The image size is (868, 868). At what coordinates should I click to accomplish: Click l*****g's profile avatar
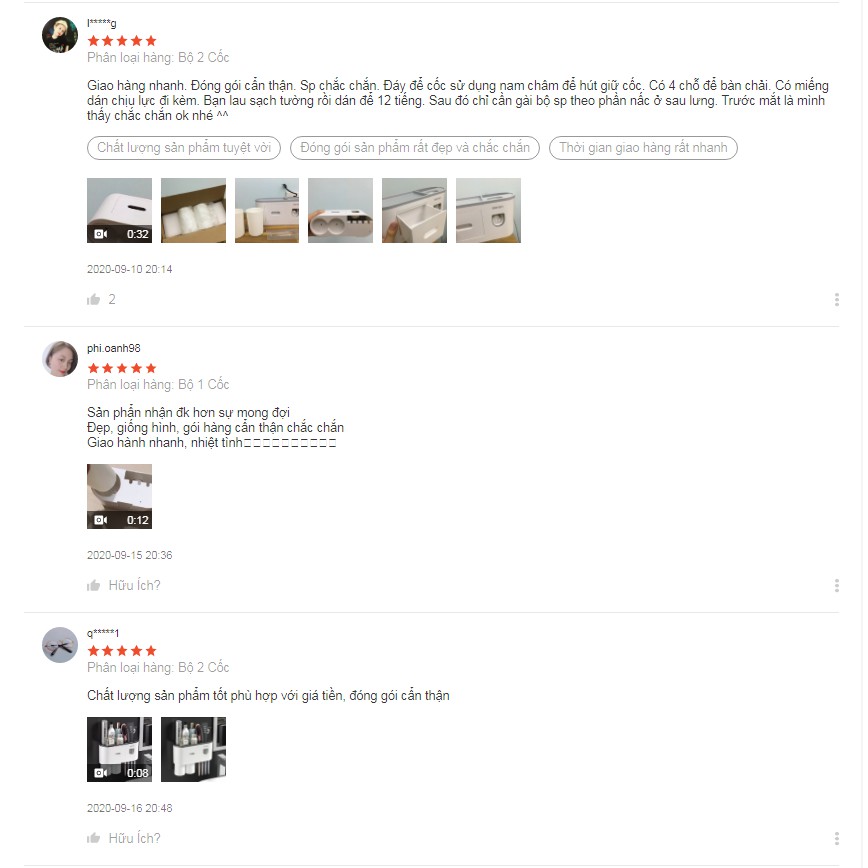60,35
